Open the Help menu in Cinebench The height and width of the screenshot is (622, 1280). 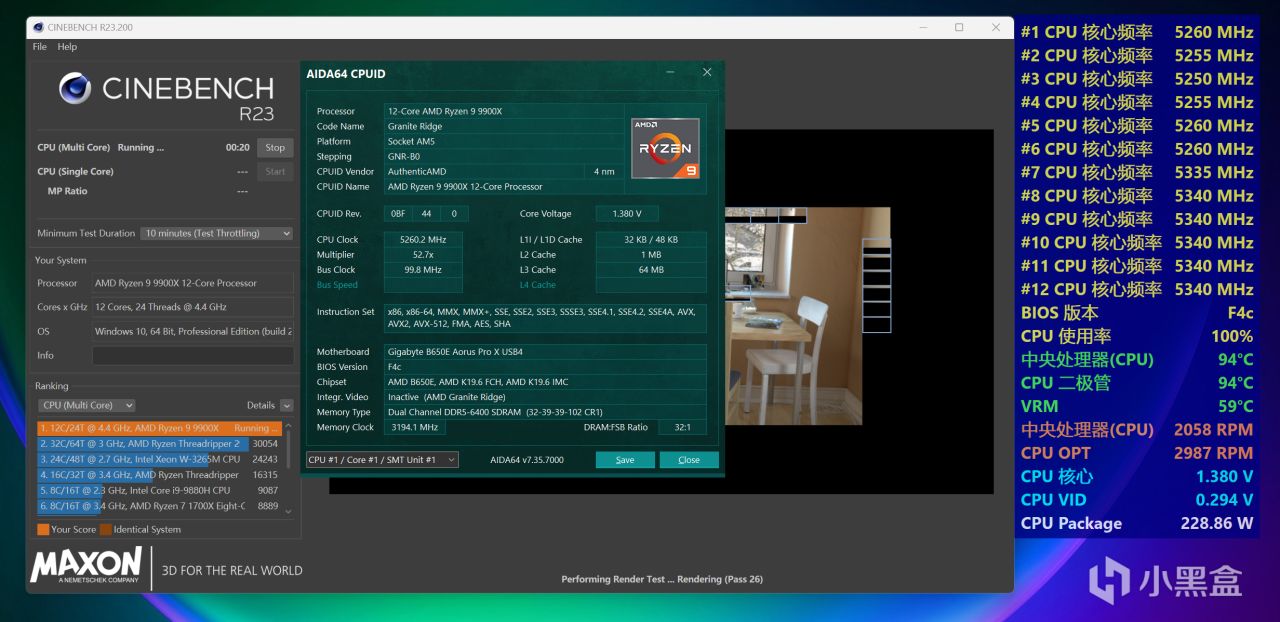[x=67, y=47]
